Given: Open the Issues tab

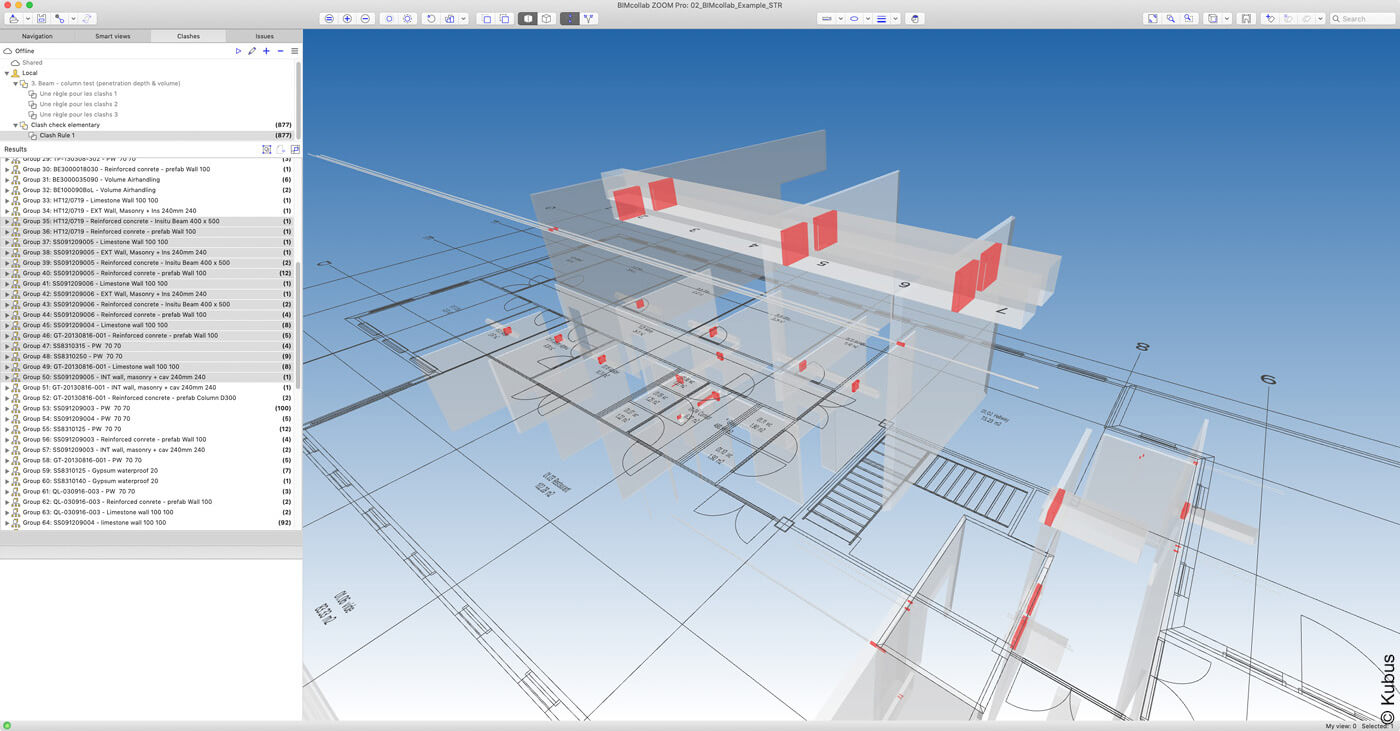Looking at the screenshot, I should pos(264,36).
